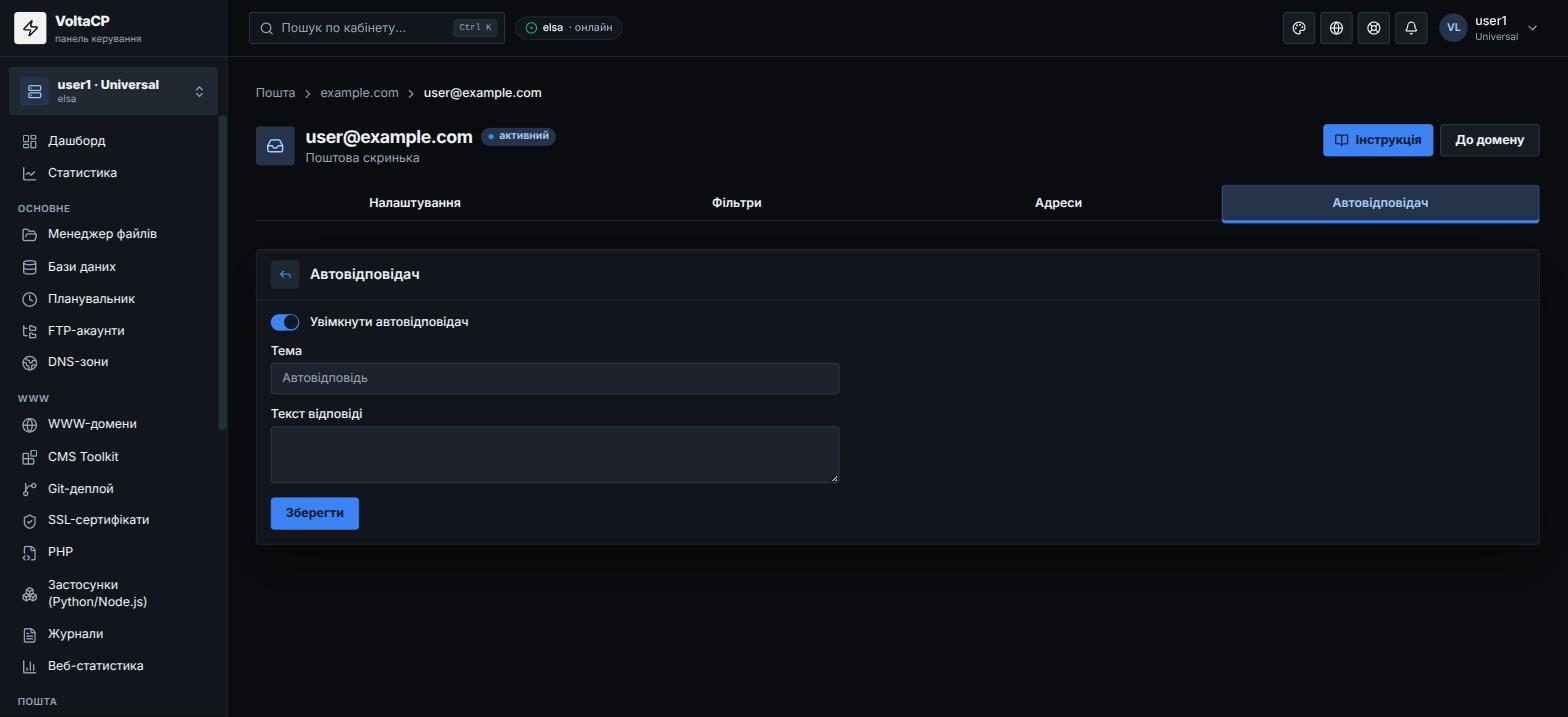
Task: Open WWW-домени in sidebar
Action: pos(113,424)
